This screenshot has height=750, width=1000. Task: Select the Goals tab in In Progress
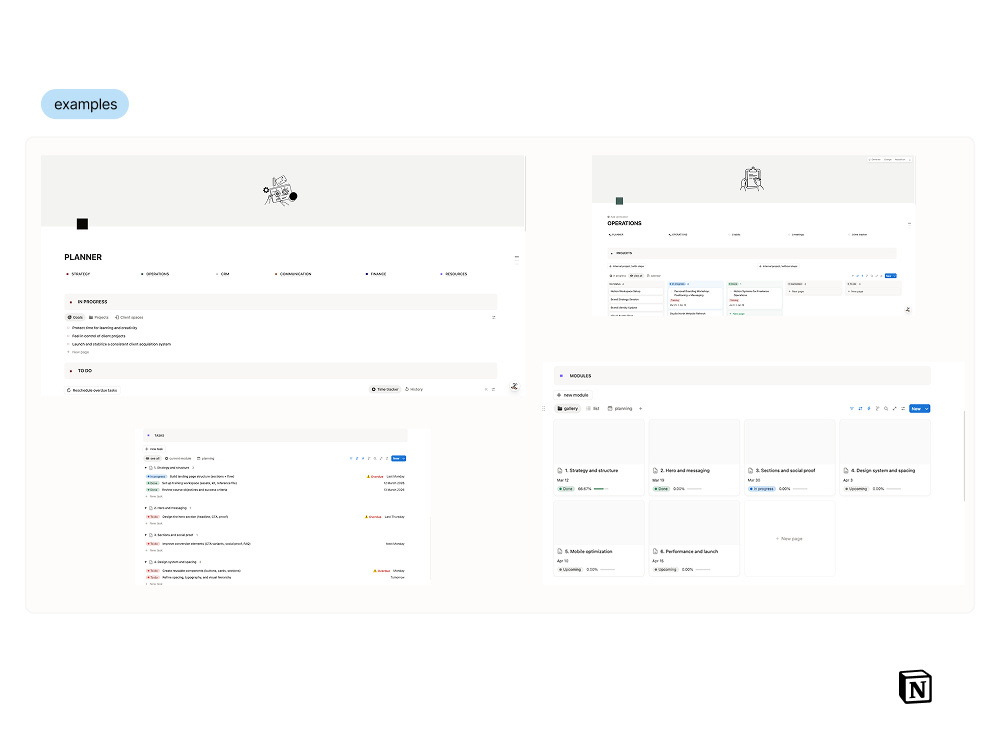[x=75, y=318]
